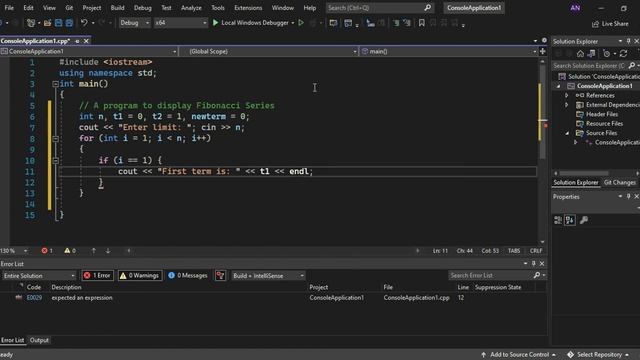Toggle CRLF line ending setting
The height and width of the screenshot is (360, 640).
click(x=536, y=251)
